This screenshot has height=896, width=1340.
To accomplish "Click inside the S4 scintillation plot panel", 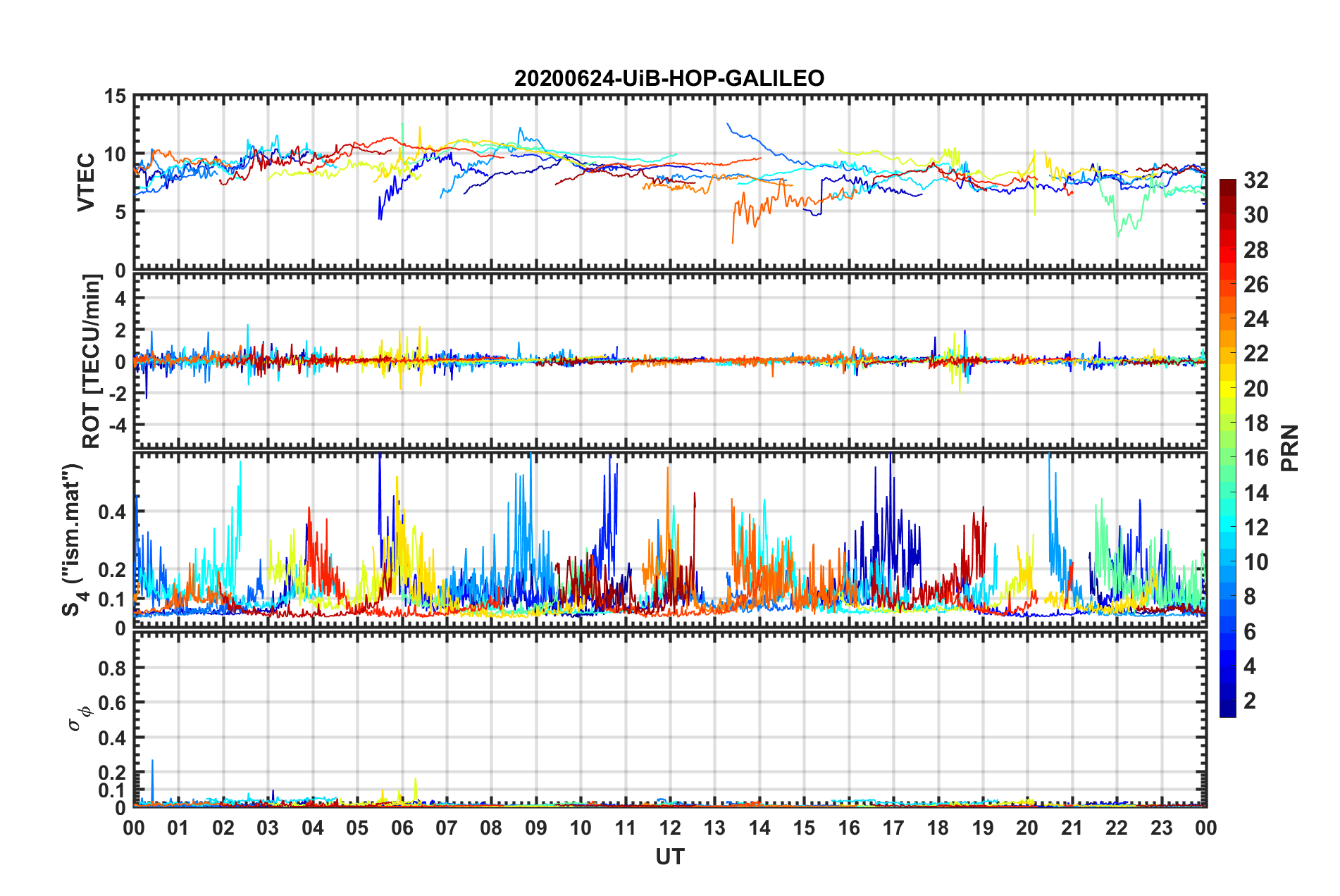I will pyautogui.click(x=670, y=540).
